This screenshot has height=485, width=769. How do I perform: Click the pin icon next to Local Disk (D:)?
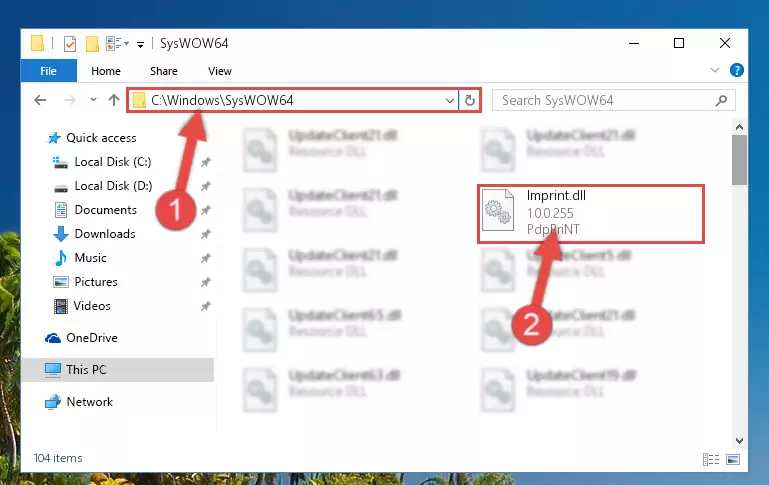coord(205,186)
